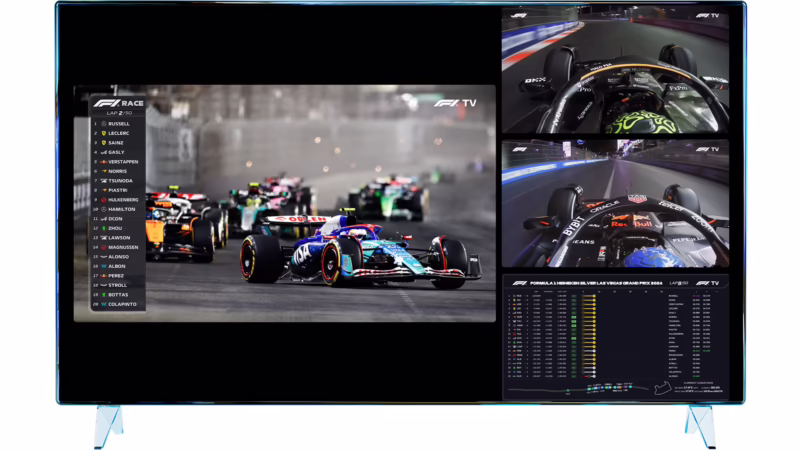
Task: Select Hamilton in the race leaderboard
Action: (x=120, y=209)
